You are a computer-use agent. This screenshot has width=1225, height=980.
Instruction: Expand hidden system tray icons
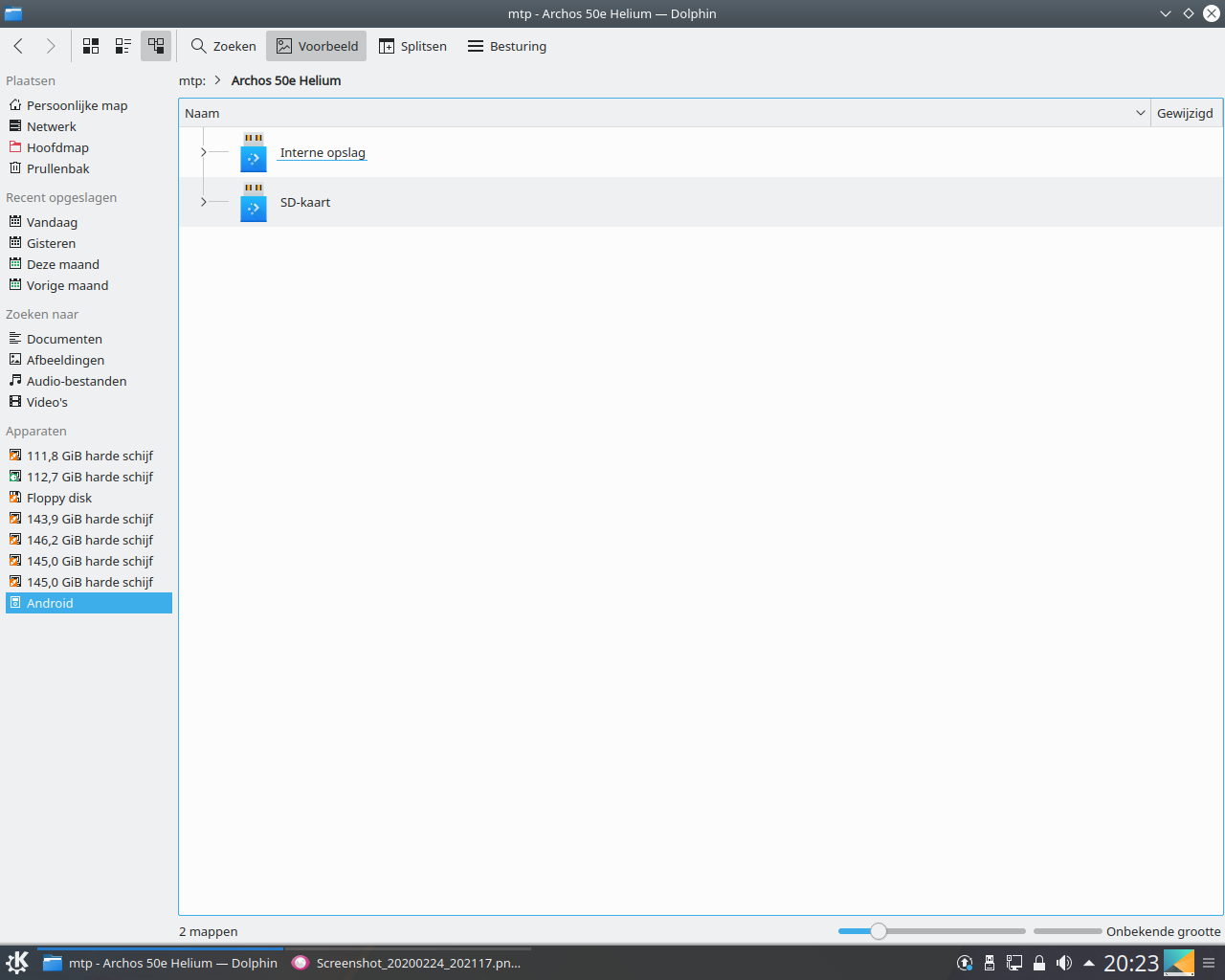click(1088, 963)
